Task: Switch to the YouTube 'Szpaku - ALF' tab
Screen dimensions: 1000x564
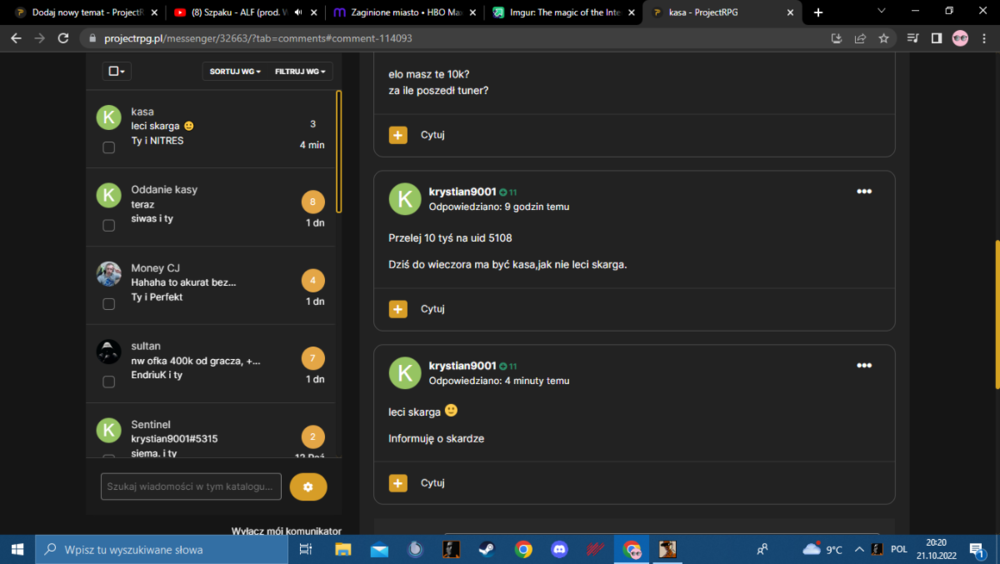Action: click(x=239, y=12)
